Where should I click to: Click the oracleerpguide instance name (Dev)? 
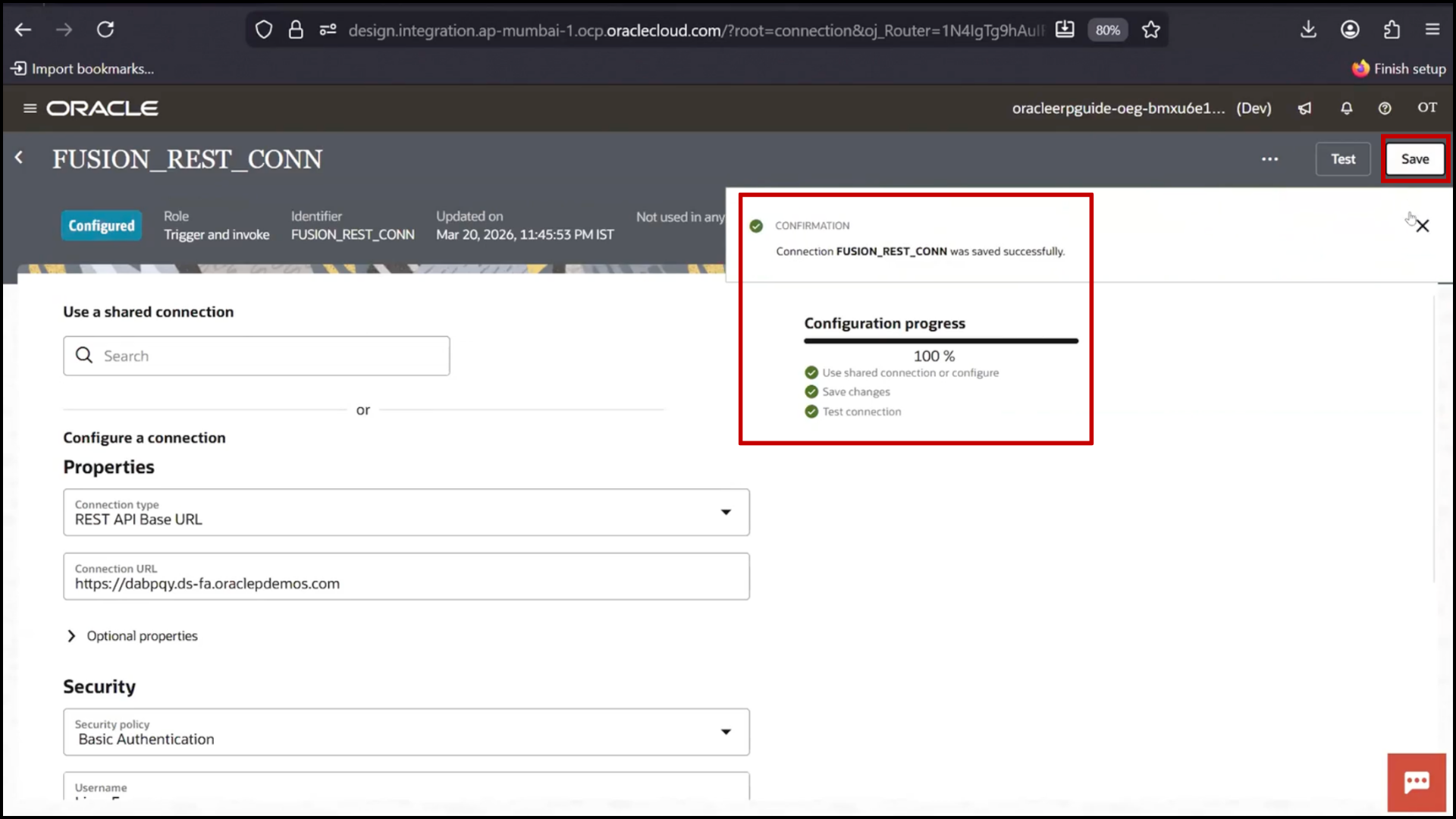tap(1141, 108)
